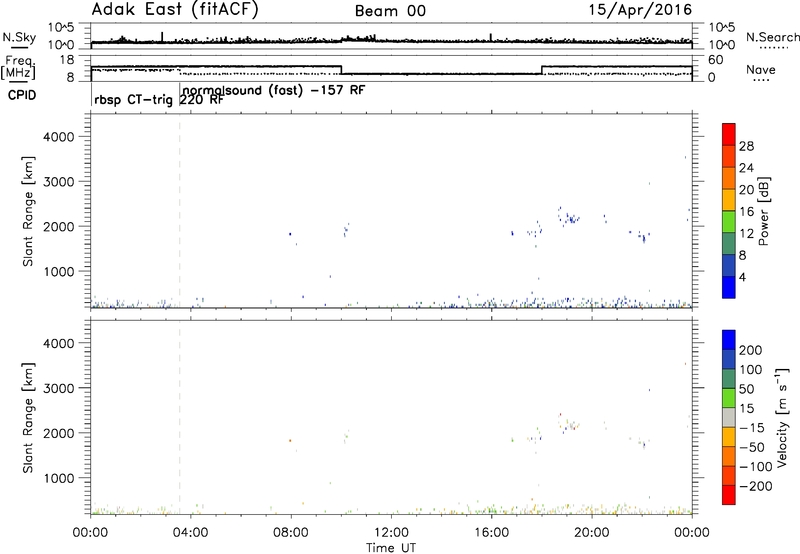Click the 'CPID' row label

pos(22,95)
